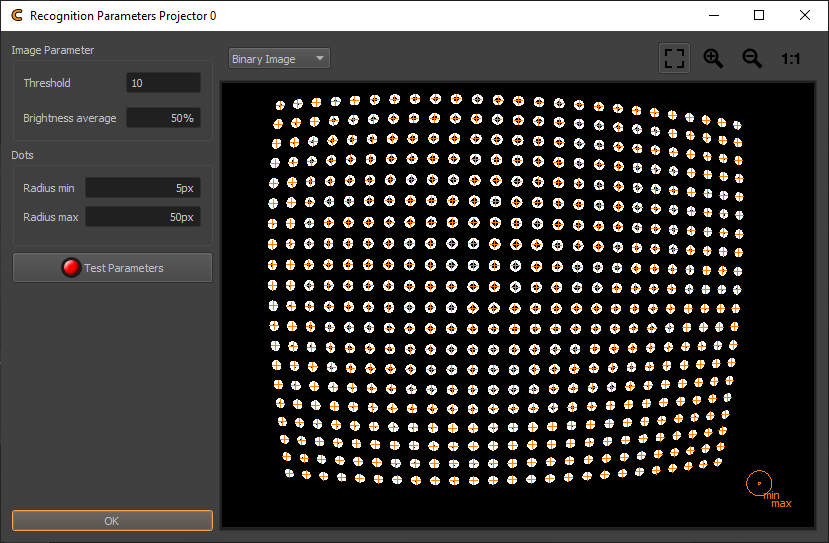Set preview to 1:1 scale
The height and width of the screenshot is (543, 829).
tap(790, 59)
